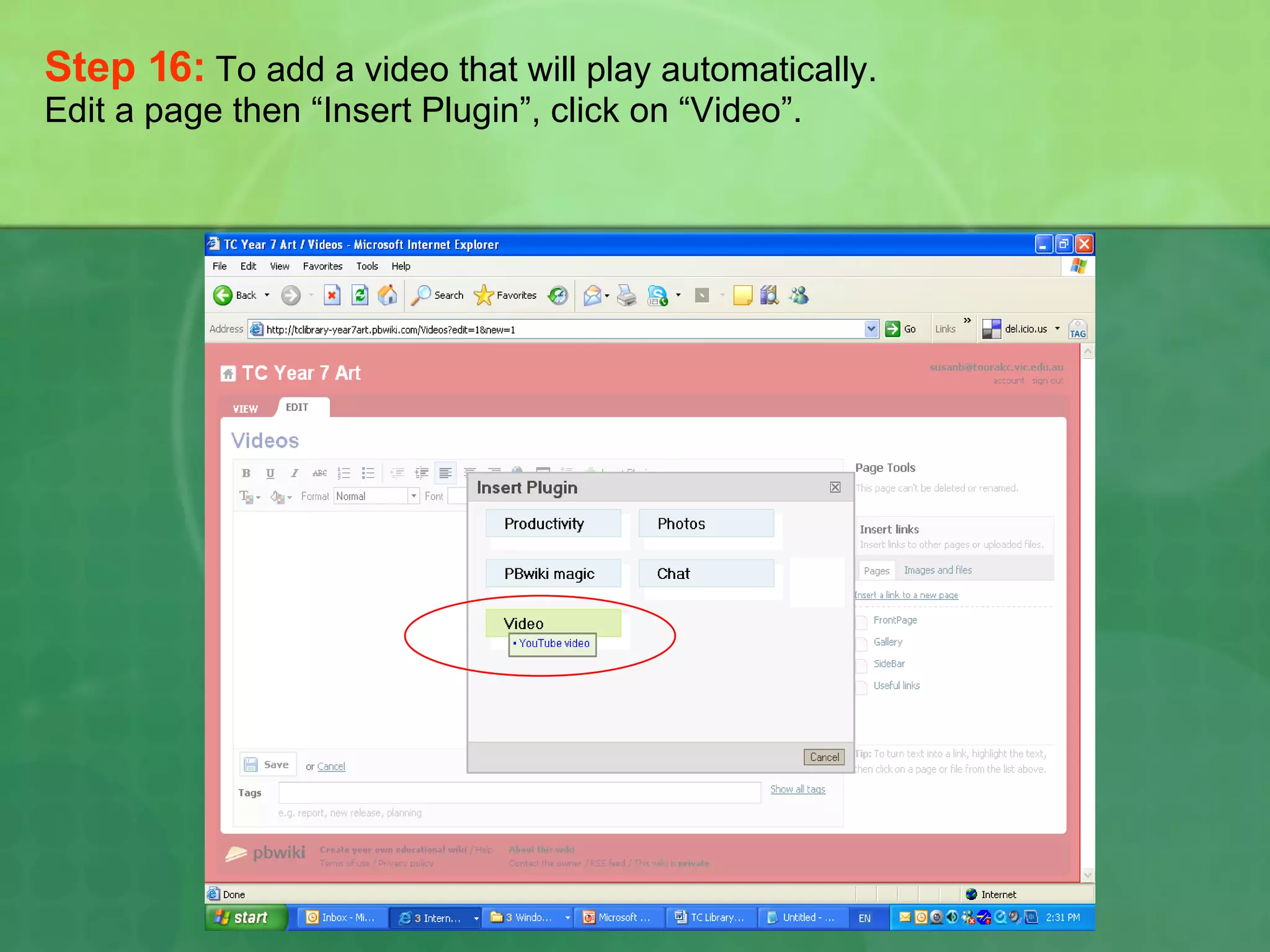
Task: Click the Strikethrough ABC icon
Action: coord(319,474)
